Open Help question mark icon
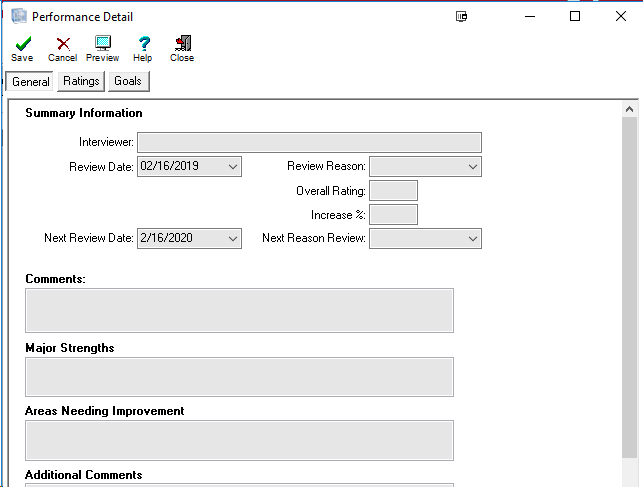 tap(143, 44)
